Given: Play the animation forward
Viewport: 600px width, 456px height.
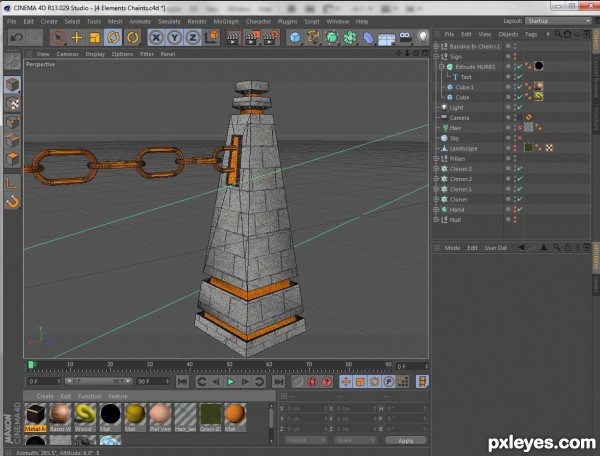Looking at the screenshot, I should pyautogui.click(x=231, y=381).
